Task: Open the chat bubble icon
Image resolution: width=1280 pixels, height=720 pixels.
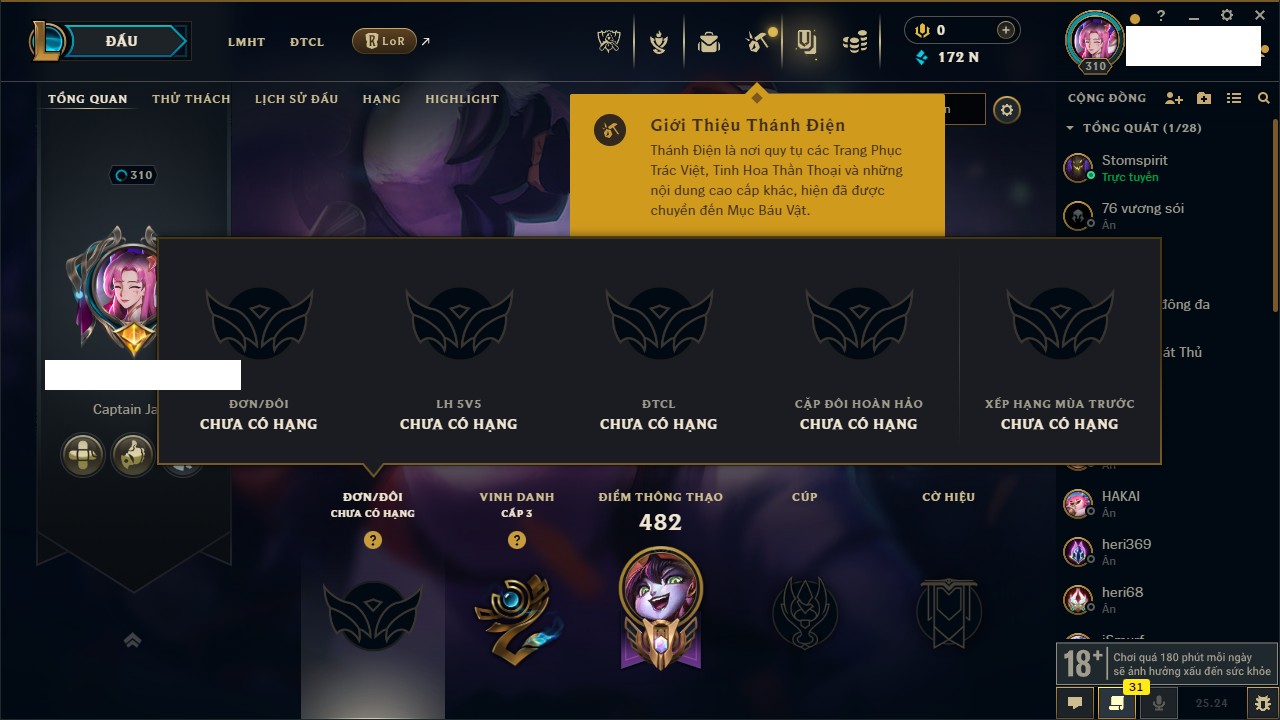Action: [x=1075, y=703]
